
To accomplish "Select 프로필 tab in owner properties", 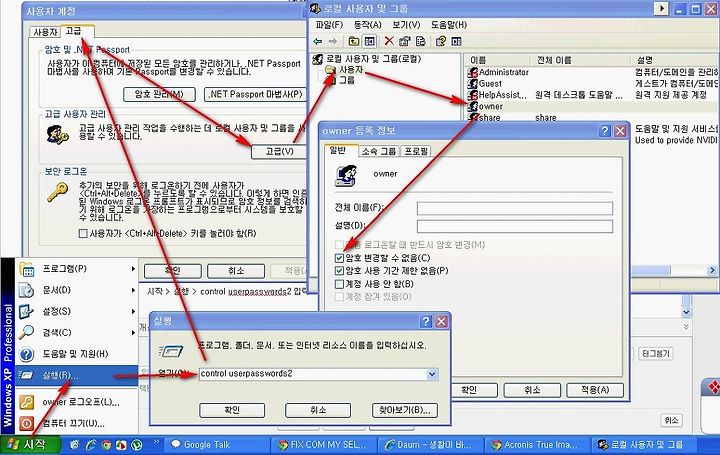I will point(416,151).
